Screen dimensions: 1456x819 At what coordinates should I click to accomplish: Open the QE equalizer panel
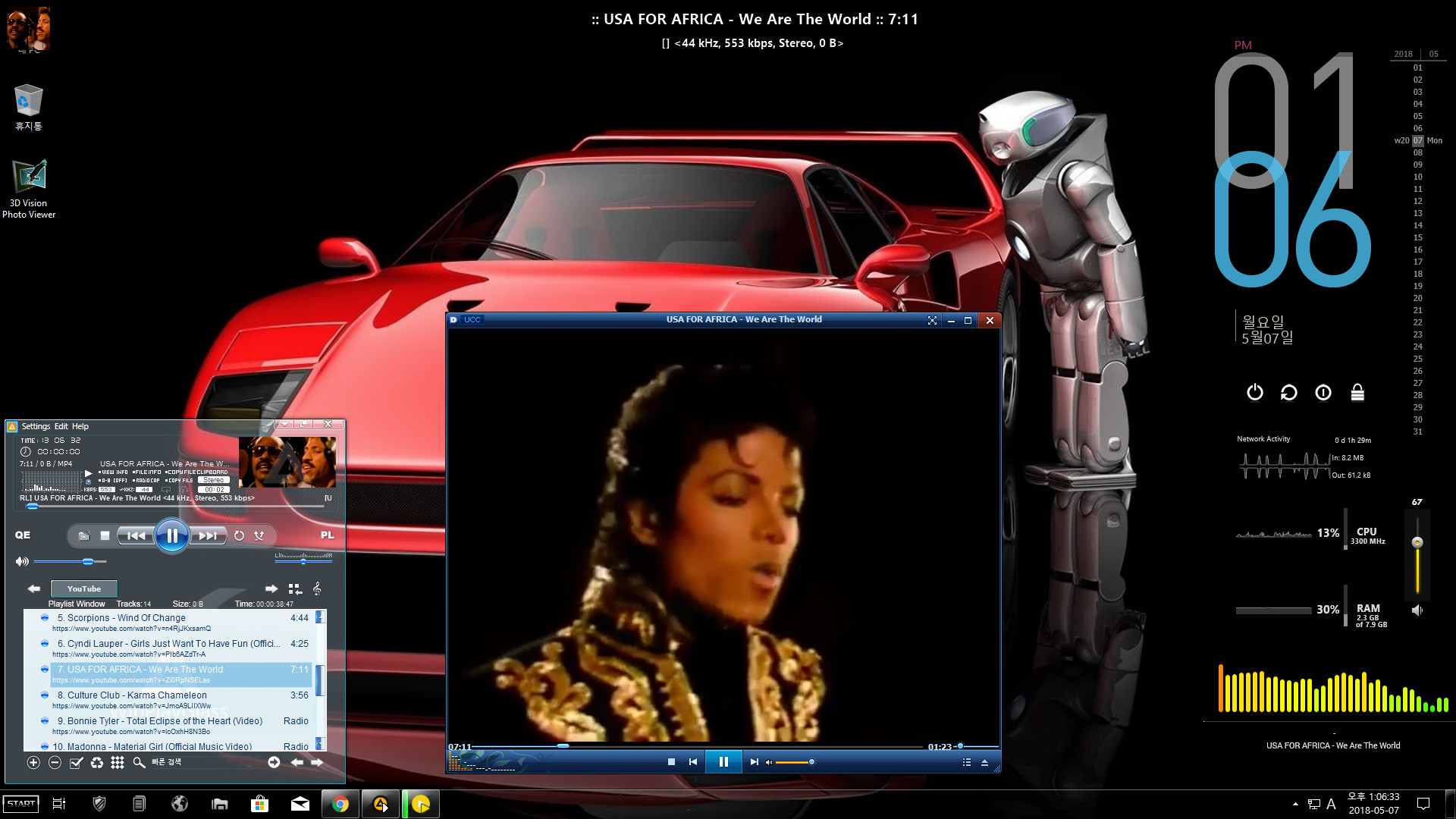point(23,535)
